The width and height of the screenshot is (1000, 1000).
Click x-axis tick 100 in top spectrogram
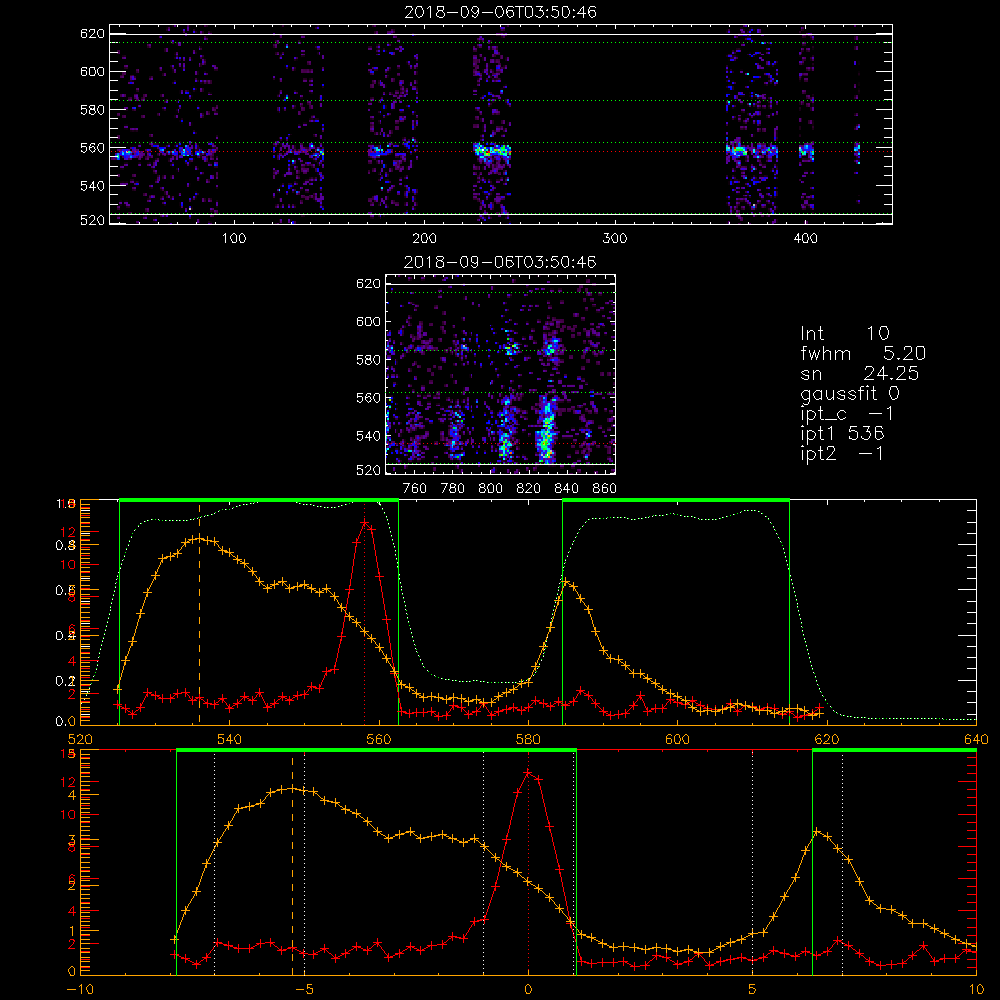click(233, 239)
